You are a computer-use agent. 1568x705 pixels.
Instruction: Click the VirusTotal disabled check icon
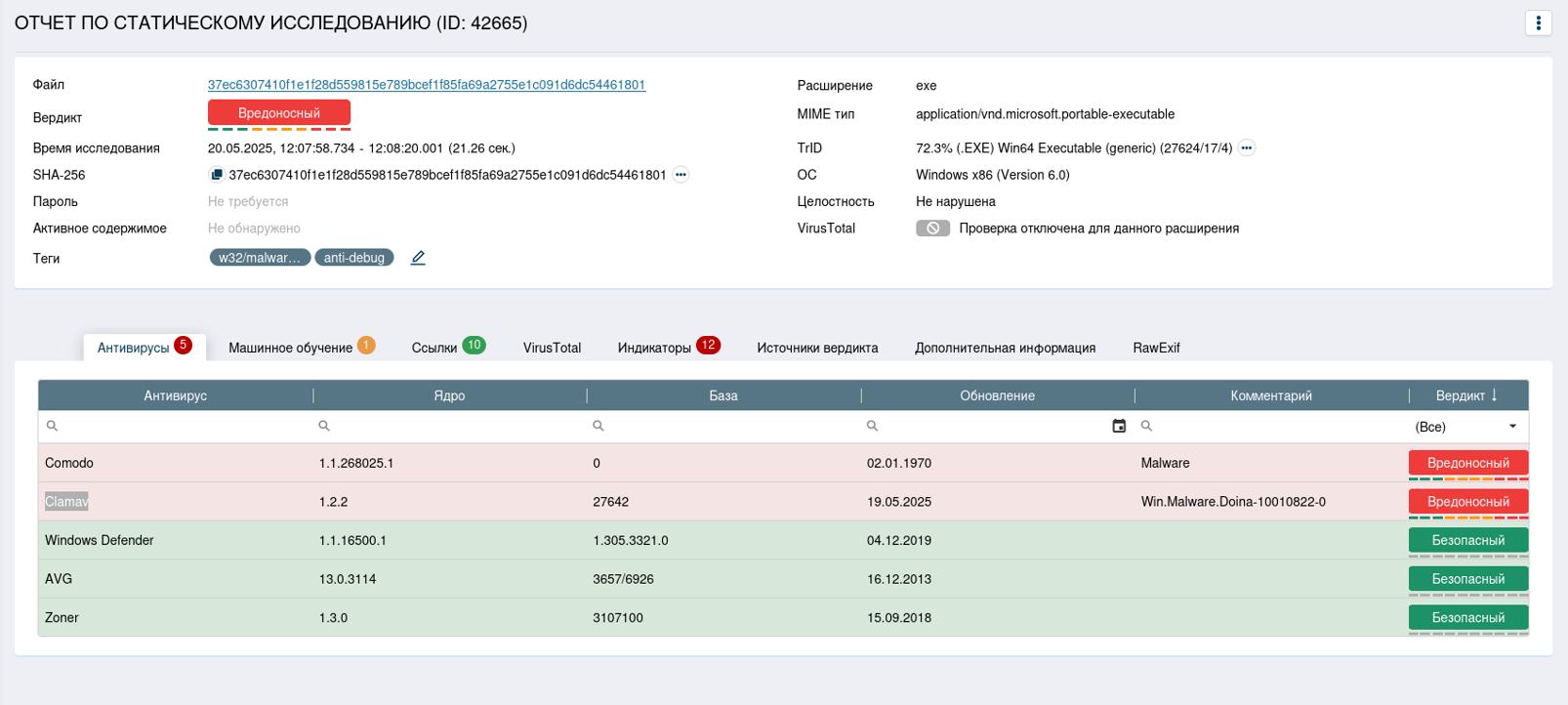click(932, 228)
